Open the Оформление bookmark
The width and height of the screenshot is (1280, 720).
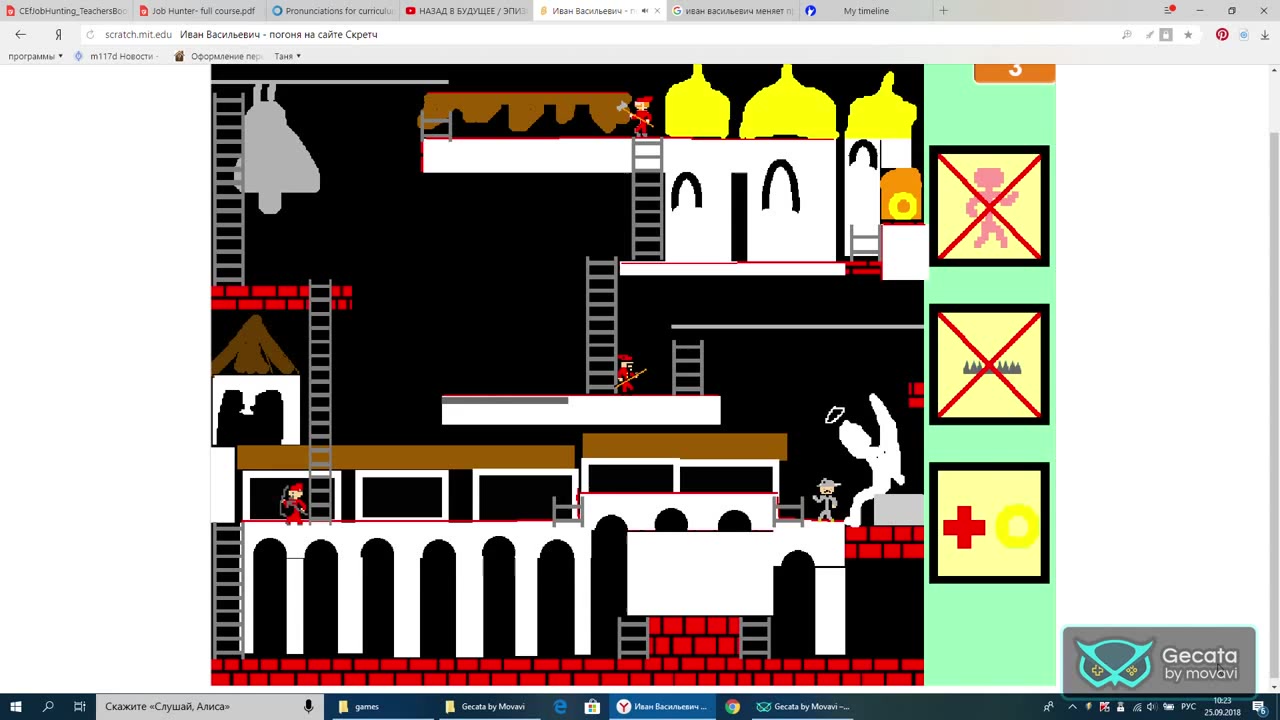tap(218, 56)
